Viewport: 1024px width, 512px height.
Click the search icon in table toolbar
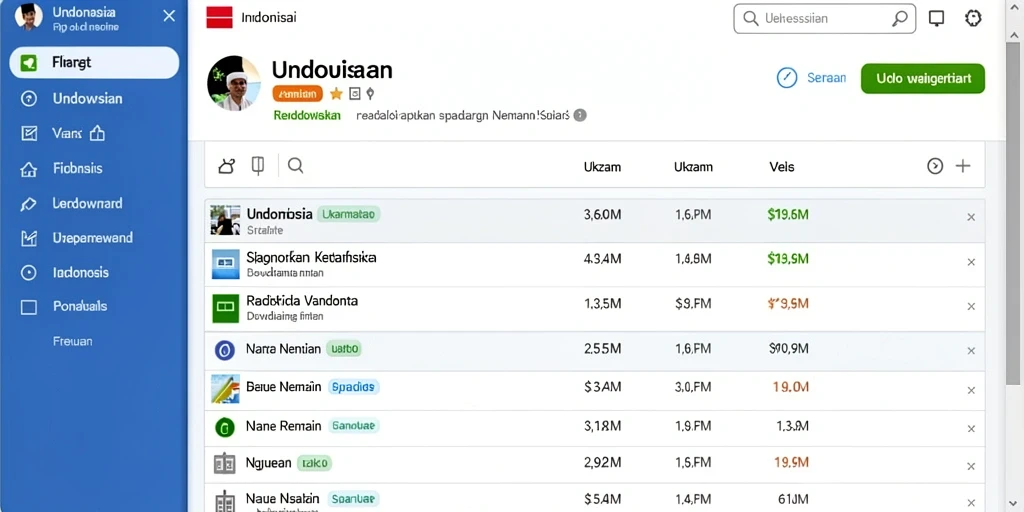pos(296,166)
